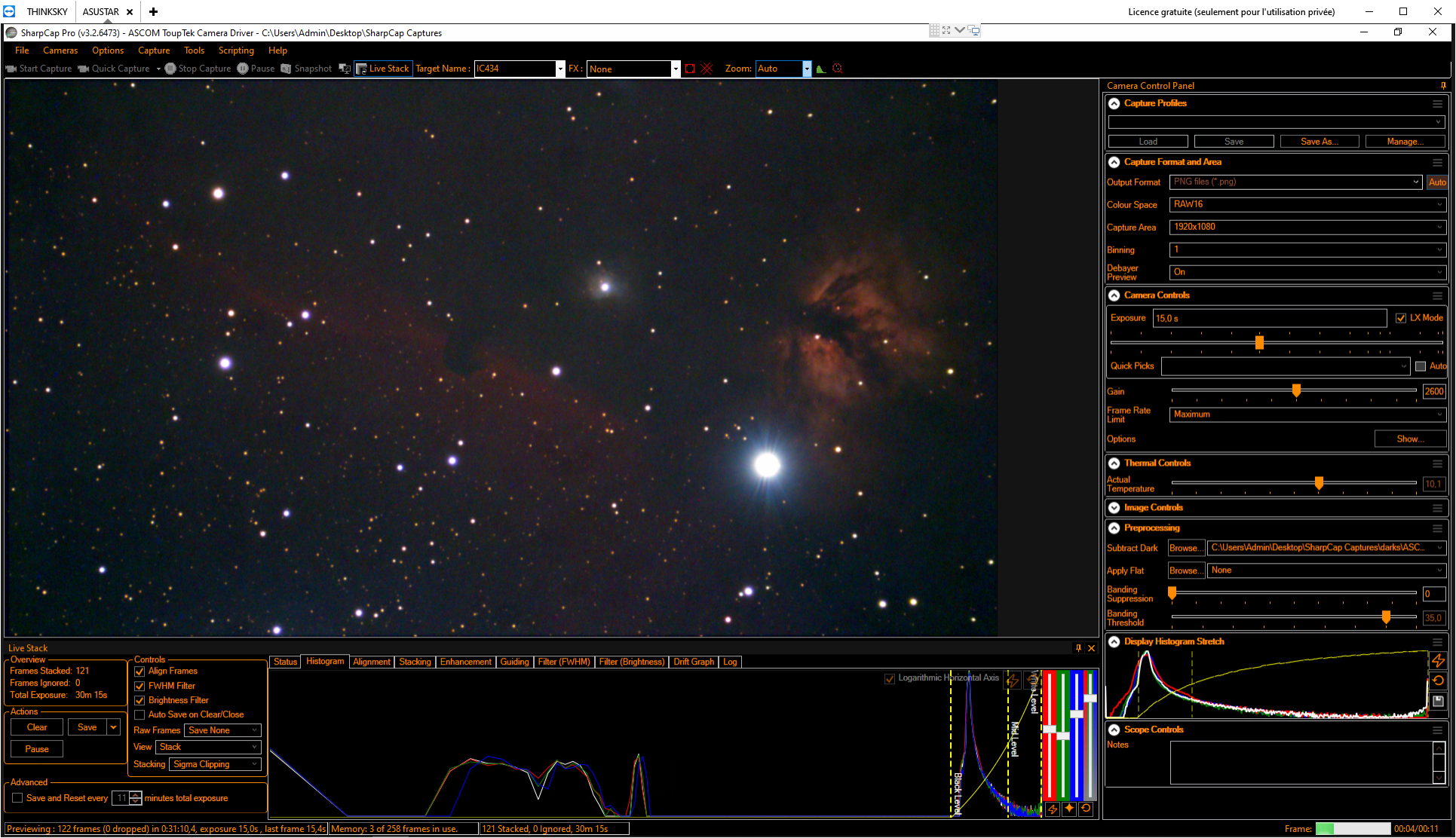Open the Preprocessing section hamburger menu
This screenshot has height=838, width=1456.
coord(1437,529)
